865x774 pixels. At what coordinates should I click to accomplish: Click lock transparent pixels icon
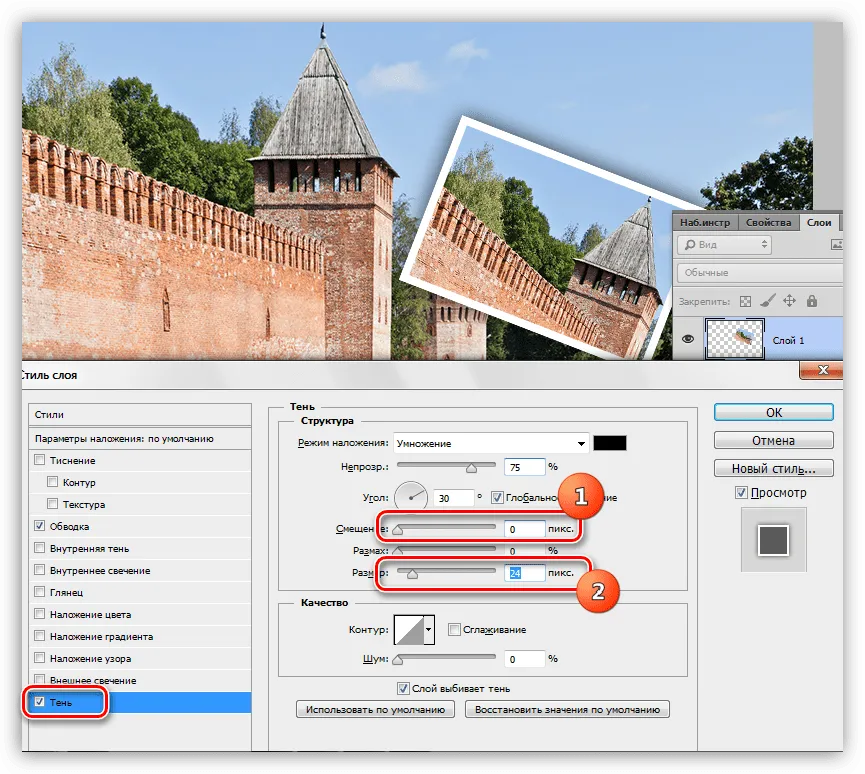click(x=745, y=301)
